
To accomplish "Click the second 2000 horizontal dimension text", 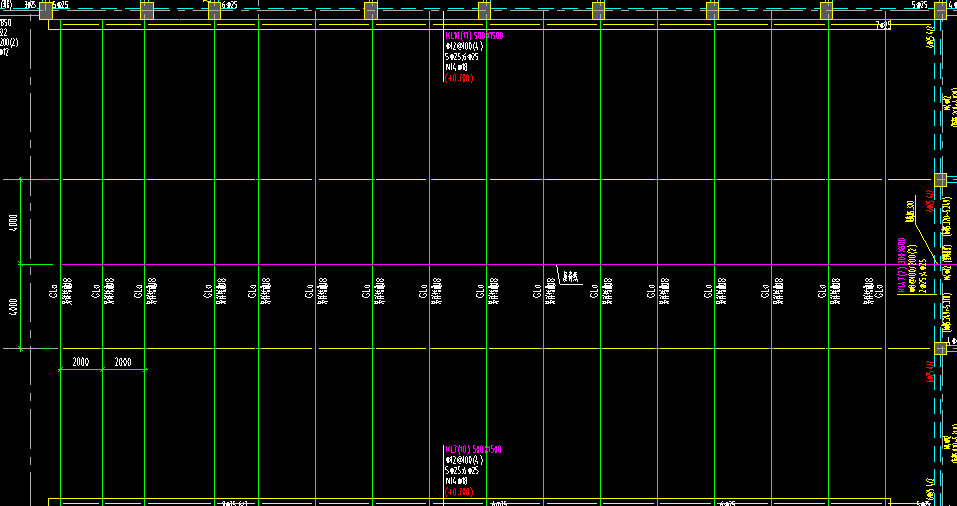I will click(x=123, y=362).
